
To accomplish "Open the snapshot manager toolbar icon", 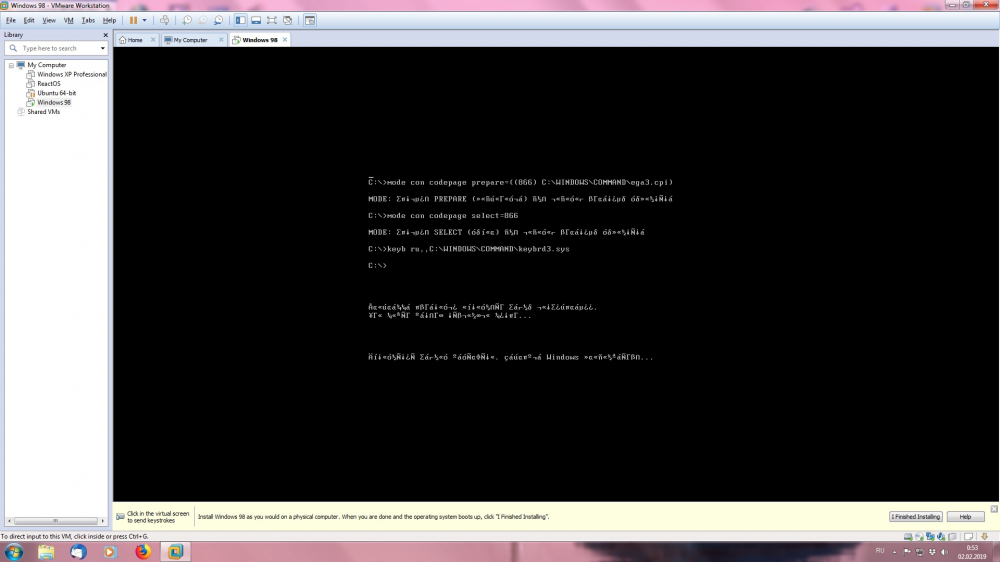I will 219,20.
